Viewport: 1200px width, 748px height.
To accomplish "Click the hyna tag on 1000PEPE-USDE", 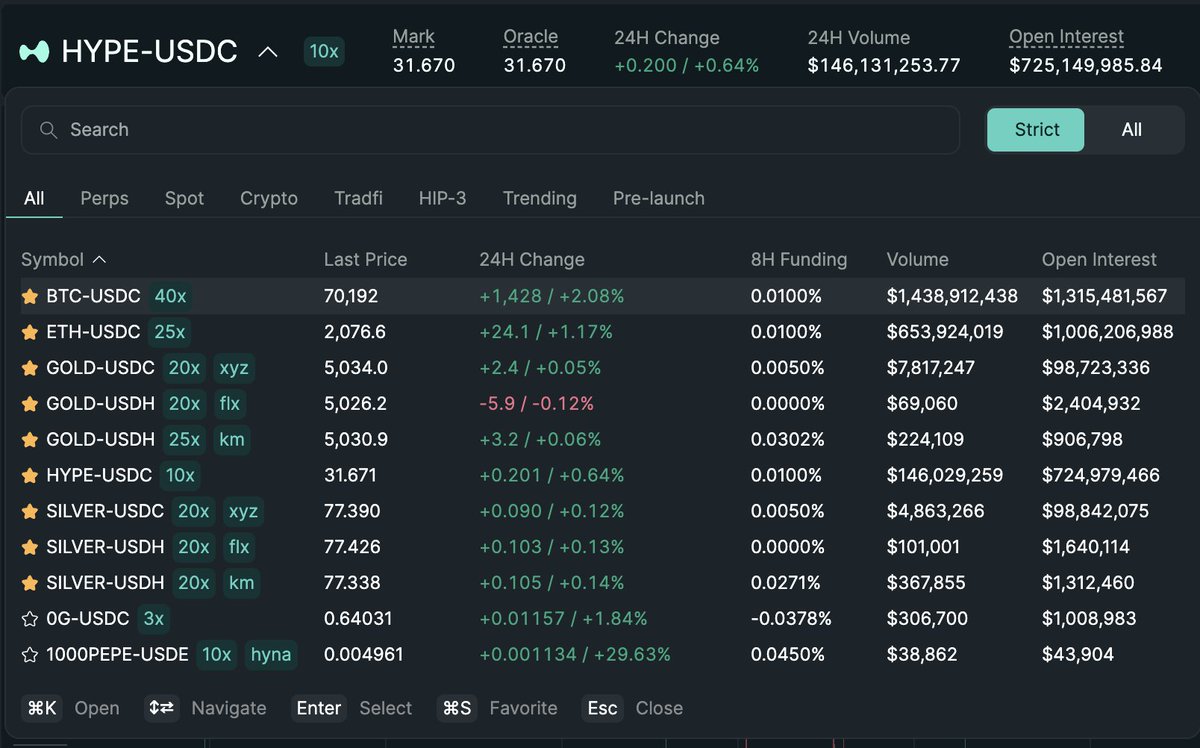I will coord(271,655).
